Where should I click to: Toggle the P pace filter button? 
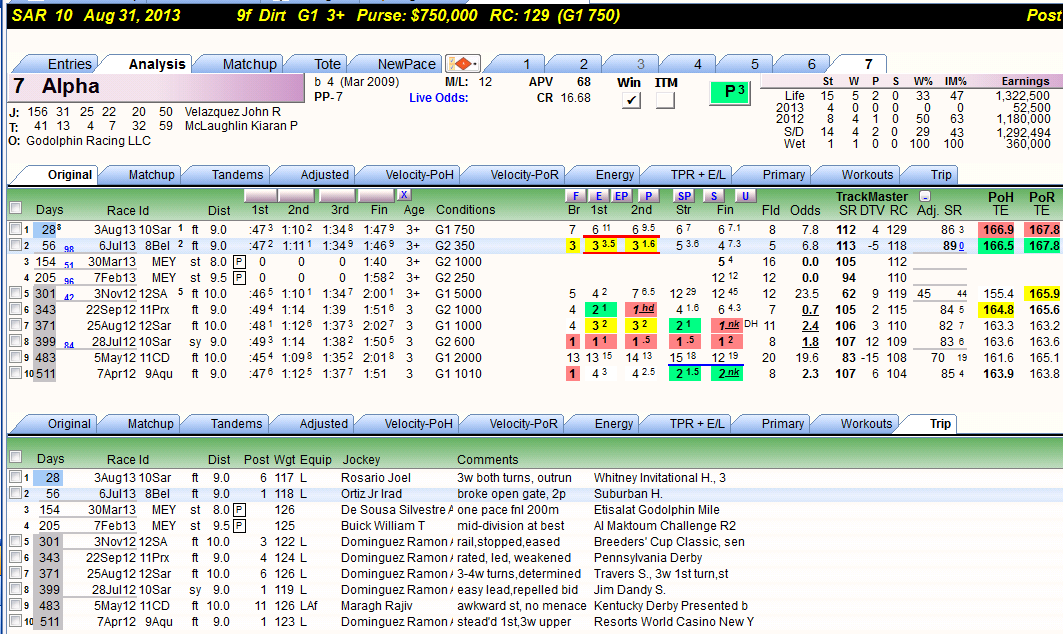648,196
